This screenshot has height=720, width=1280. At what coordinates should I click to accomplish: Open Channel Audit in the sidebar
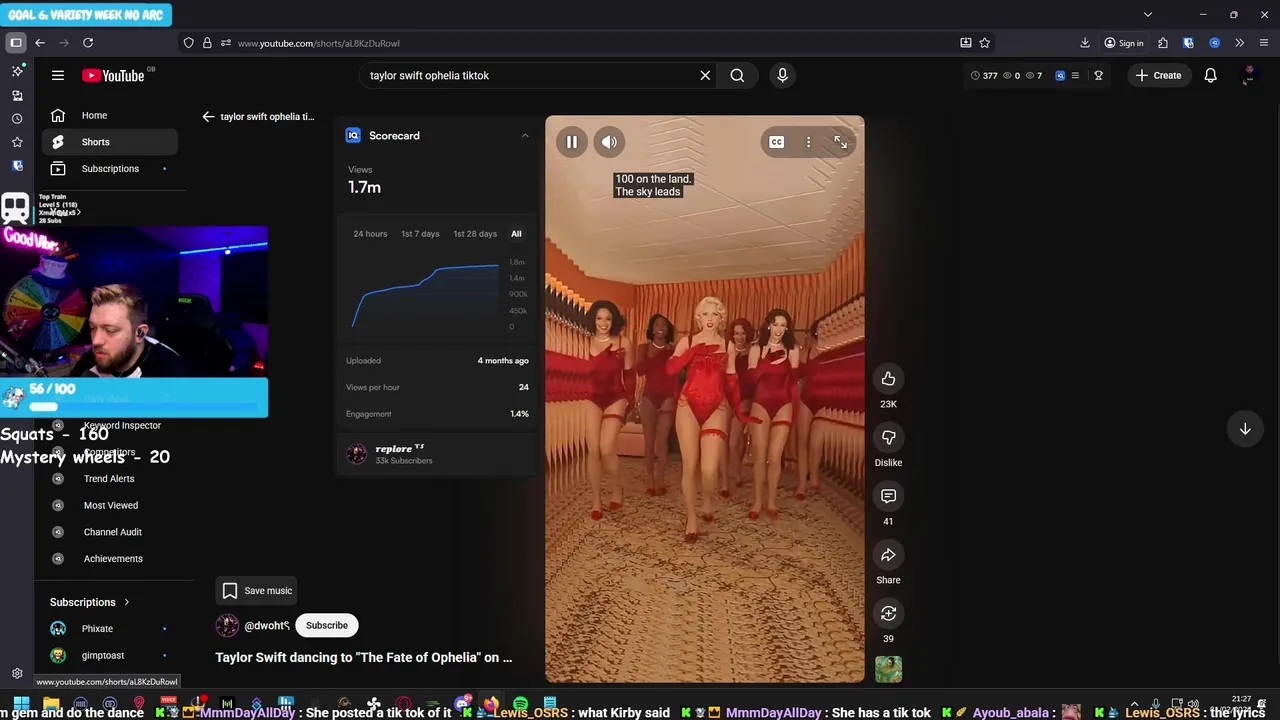pyautogui.click(x=113, y=532)
